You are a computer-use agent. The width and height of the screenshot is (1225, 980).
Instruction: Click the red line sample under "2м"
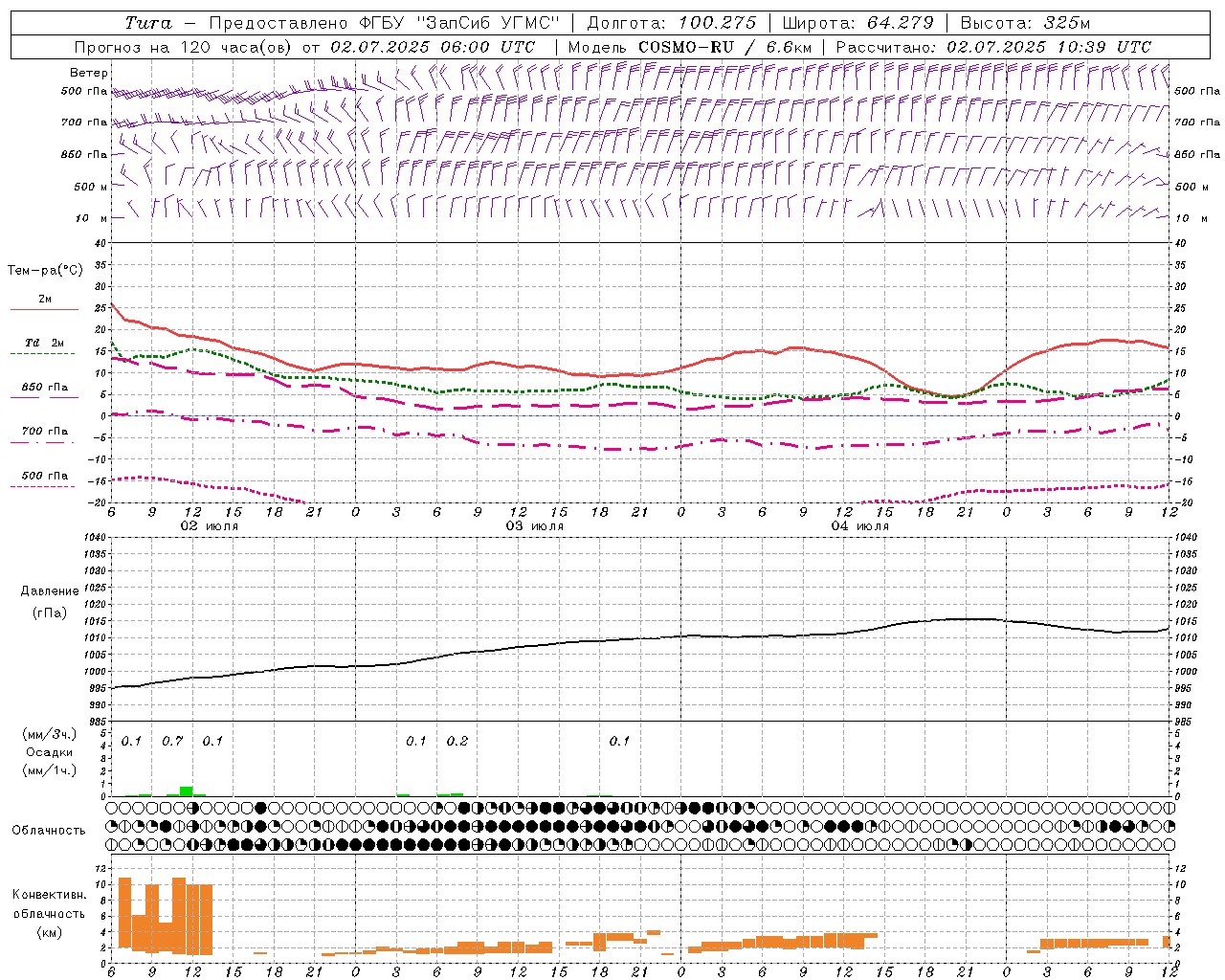44,310
